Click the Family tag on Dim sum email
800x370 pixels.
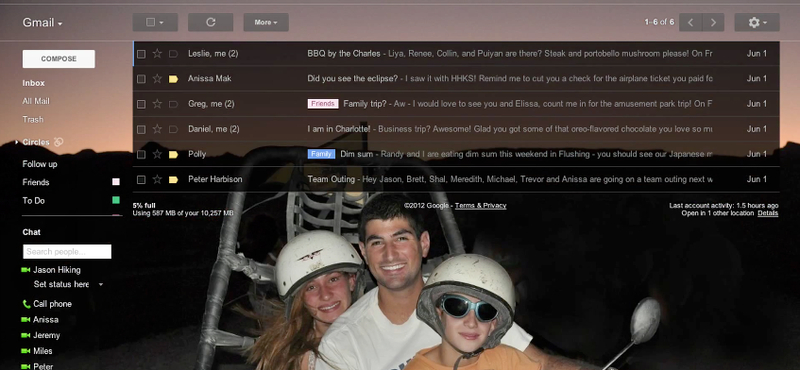tap(321, 154)
